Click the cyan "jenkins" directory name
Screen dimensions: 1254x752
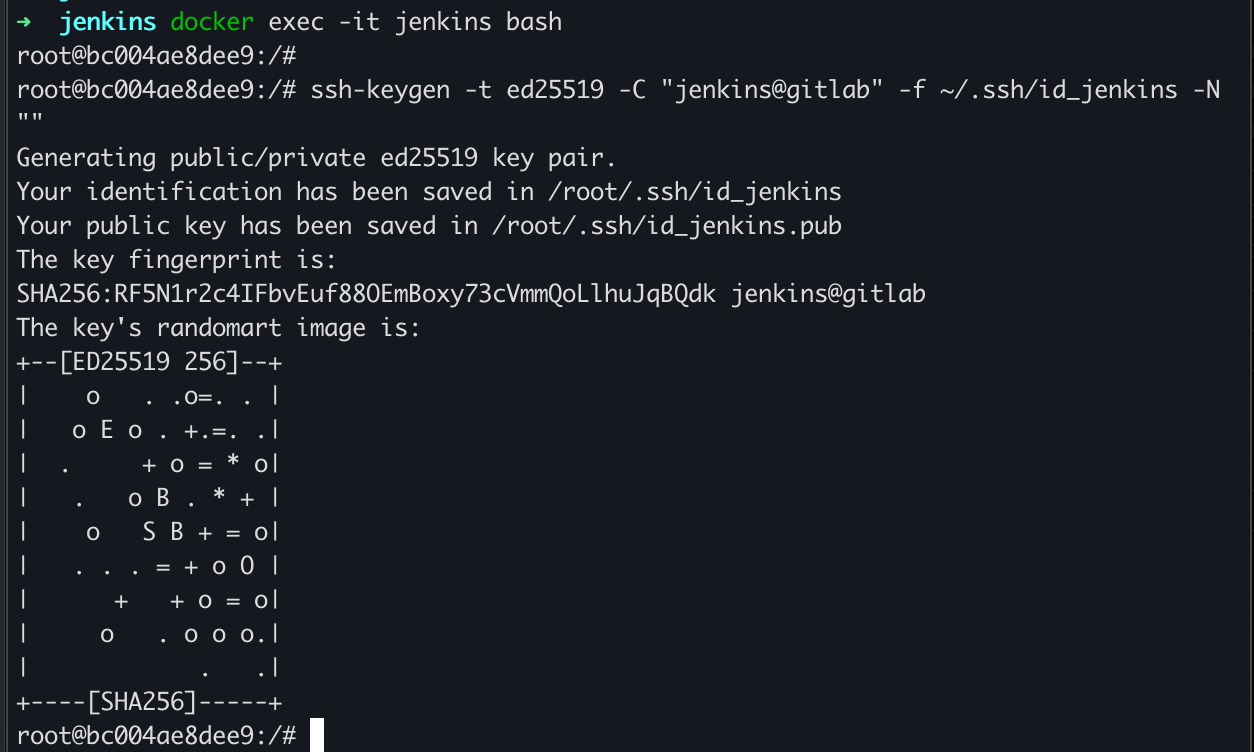click(108, 22)
